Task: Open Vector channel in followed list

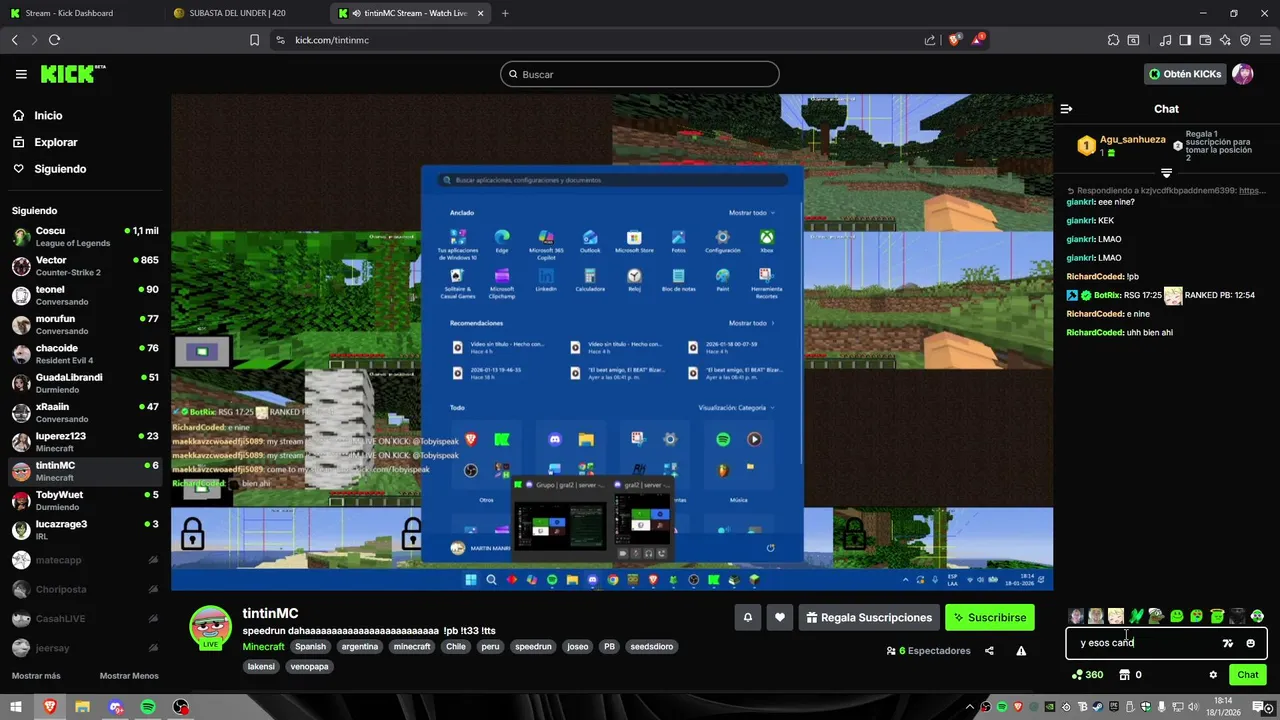Action: pyautogui.click(x=85, y=266)
